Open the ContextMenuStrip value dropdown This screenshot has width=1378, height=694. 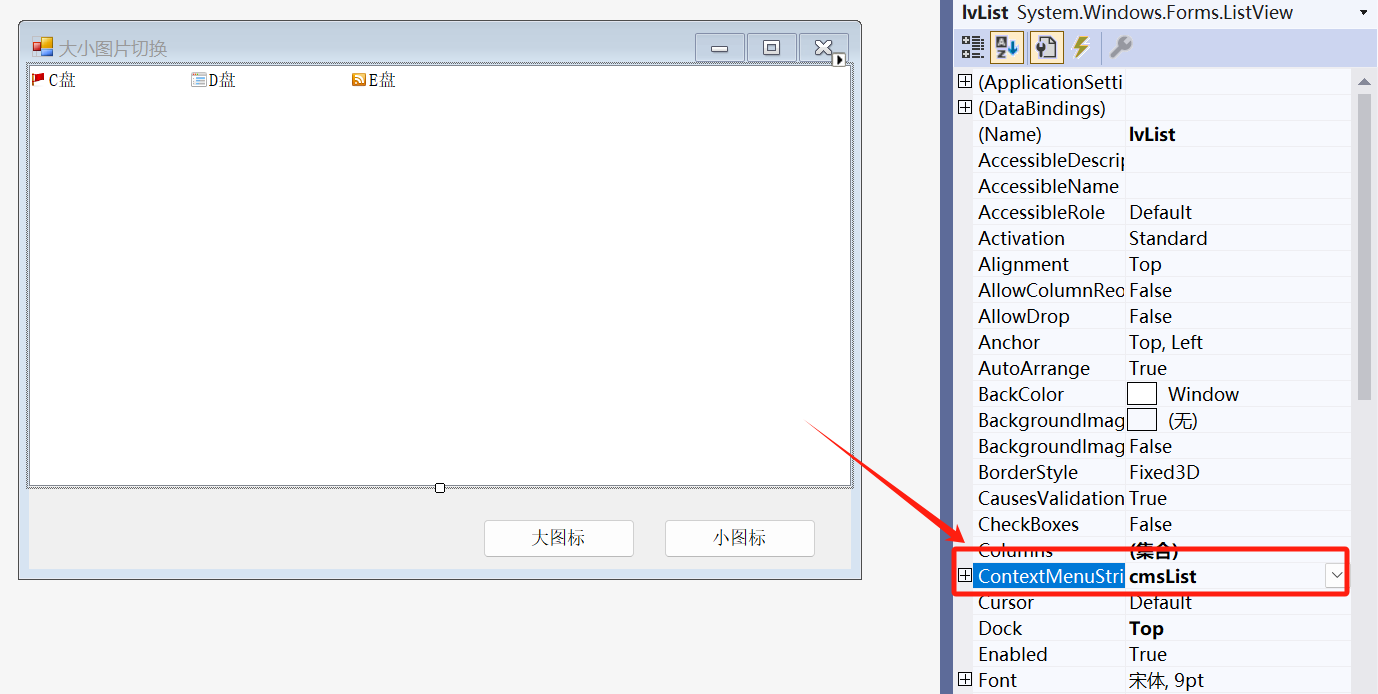coord(1335,576)
